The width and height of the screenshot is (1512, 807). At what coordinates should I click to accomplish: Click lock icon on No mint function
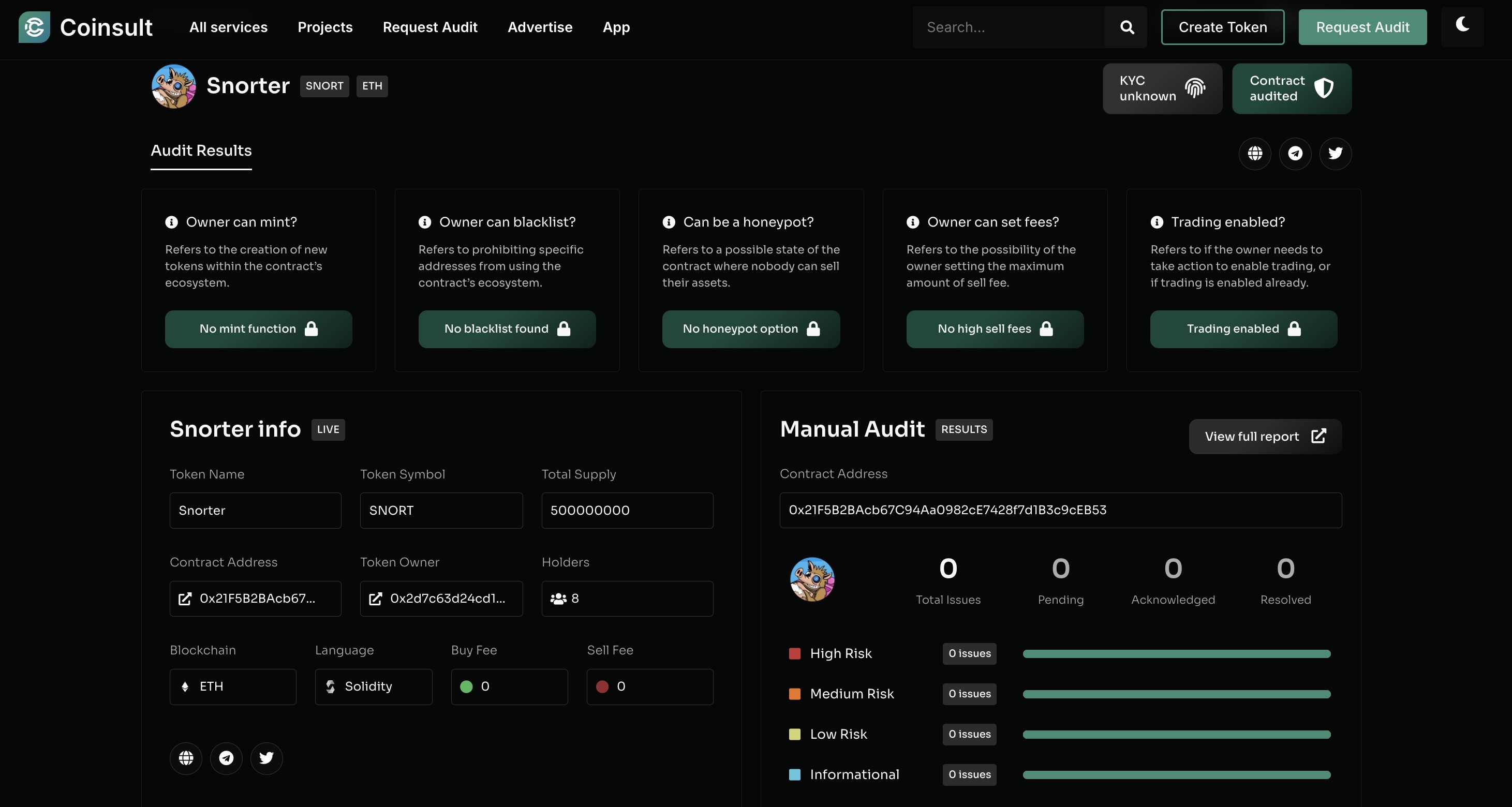click(x=311, y=328)
